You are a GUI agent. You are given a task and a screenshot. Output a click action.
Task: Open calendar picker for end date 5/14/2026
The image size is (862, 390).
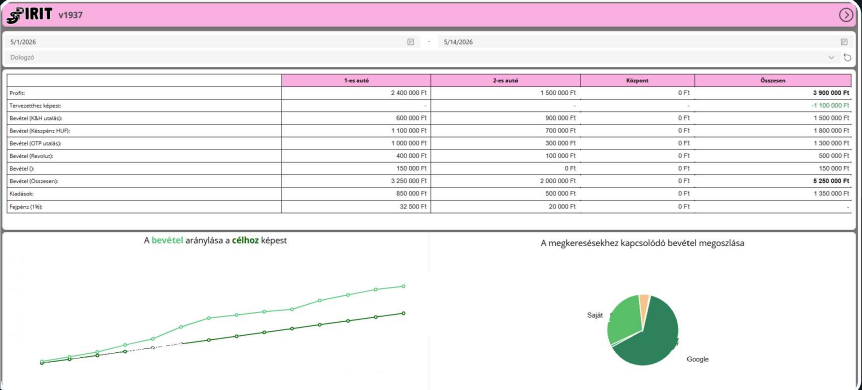[x=844, y=42]
